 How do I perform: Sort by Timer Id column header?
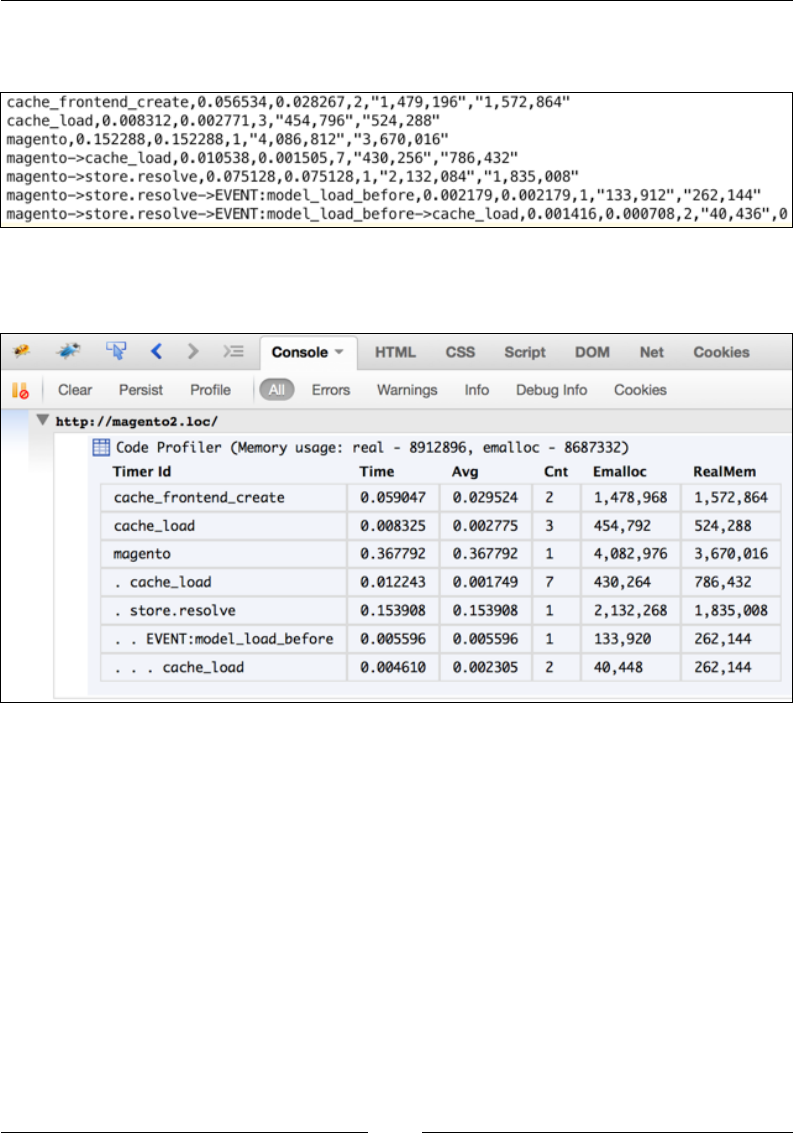click(x=142, y=471)
